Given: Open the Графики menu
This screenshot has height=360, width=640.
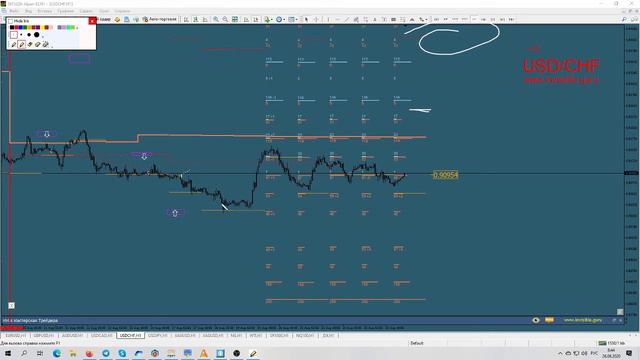Looking at the screenshot, I should point(65,11).
